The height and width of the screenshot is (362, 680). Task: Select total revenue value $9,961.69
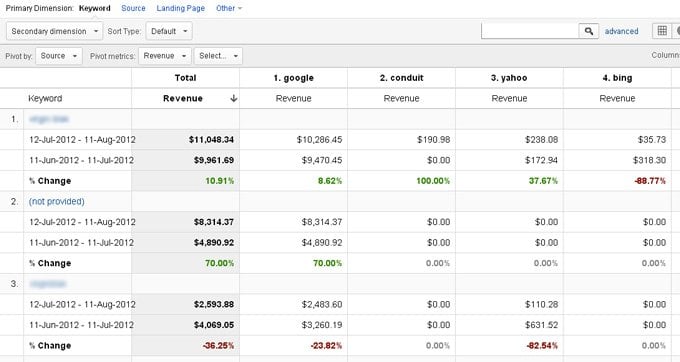[x=214, y=160]
